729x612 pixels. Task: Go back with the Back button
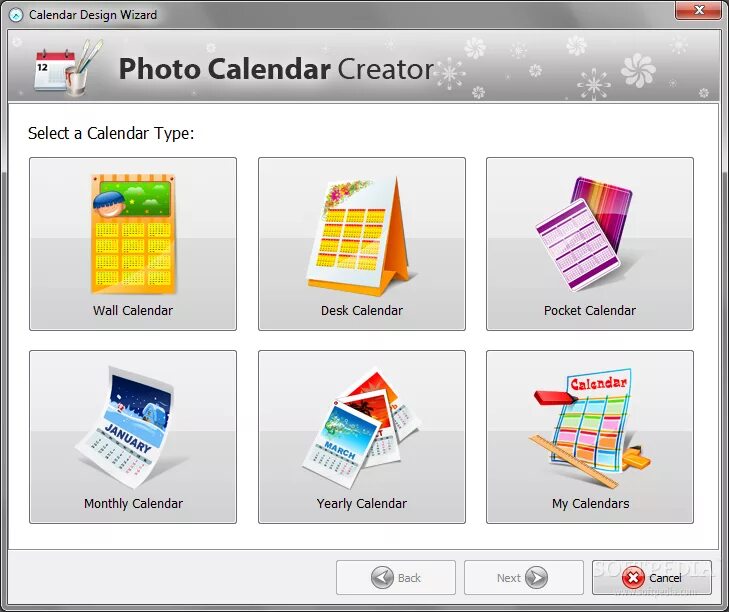tap(396, 578)
